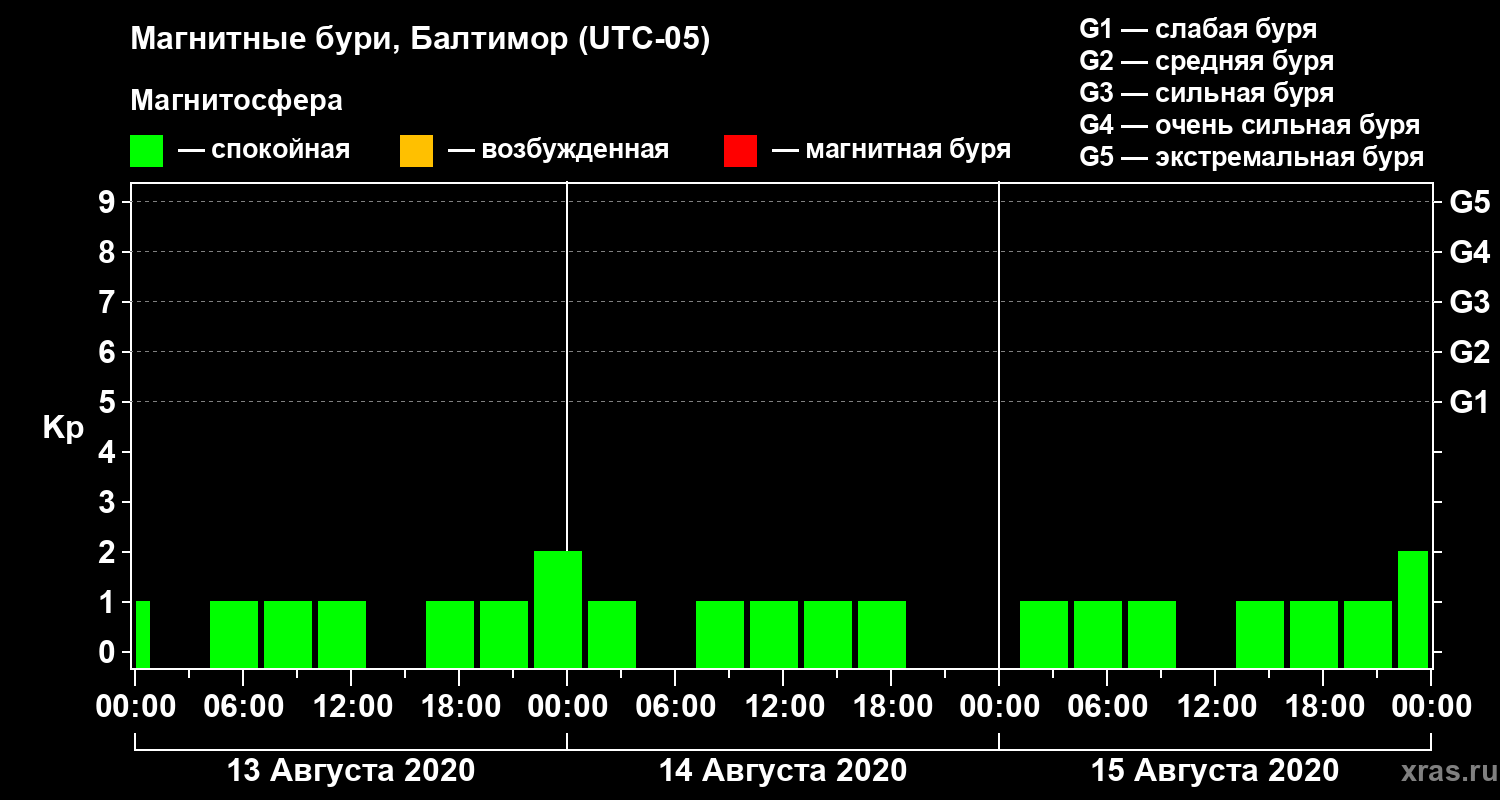This screenshot has width=1500, height=800.
Task: Click the Kp 2 bar ending 13 August
Action: point(558,609)
